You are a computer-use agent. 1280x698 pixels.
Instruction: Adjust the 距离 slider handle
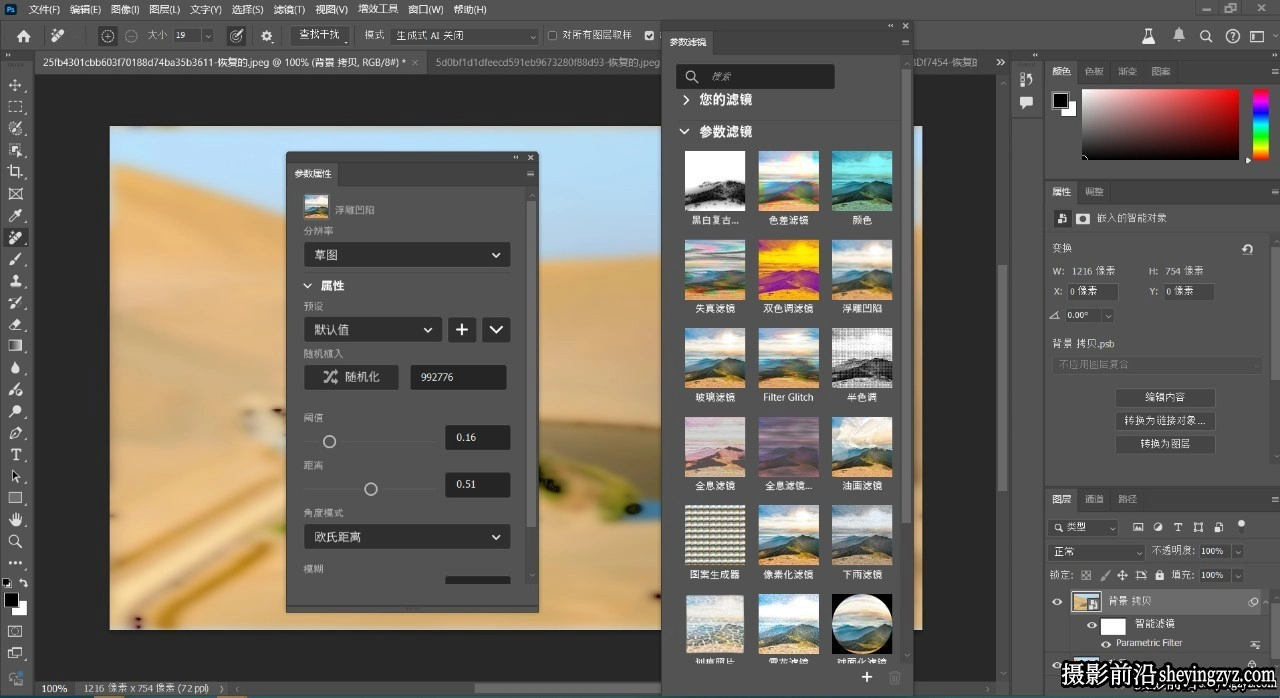(x=371, y=489)
